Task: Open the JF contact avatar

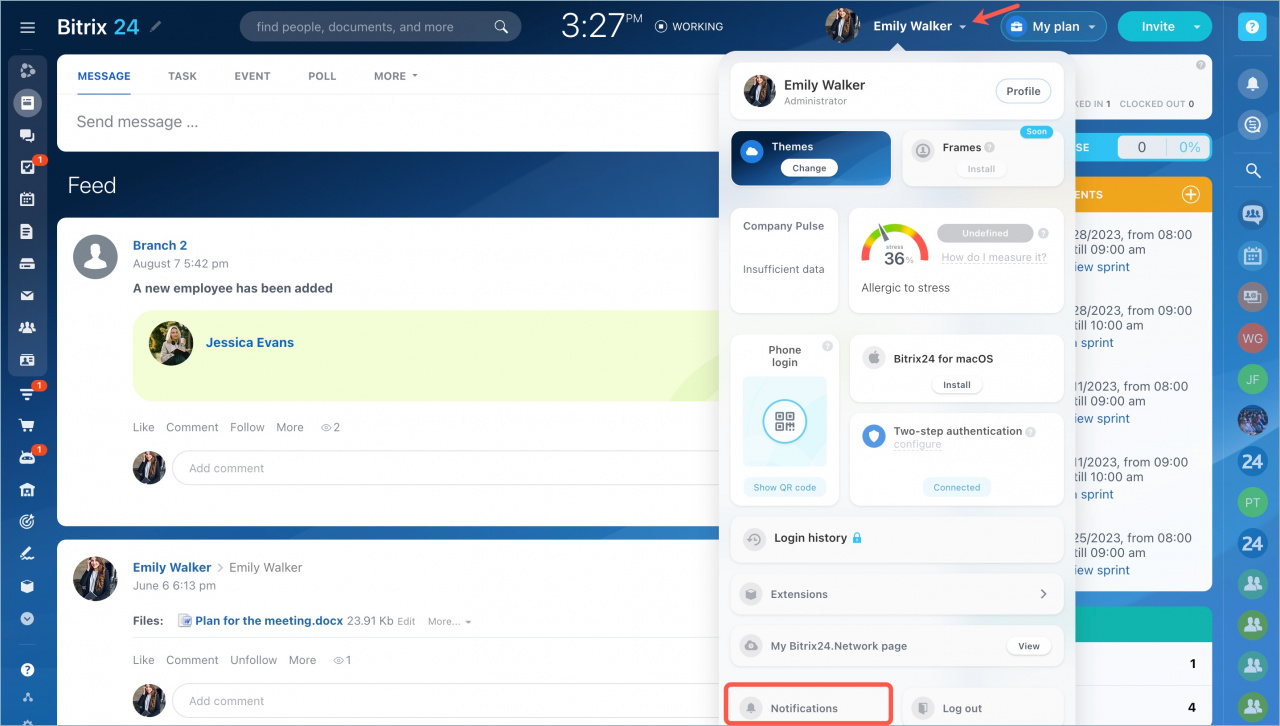Action: tap(1252, 379)
